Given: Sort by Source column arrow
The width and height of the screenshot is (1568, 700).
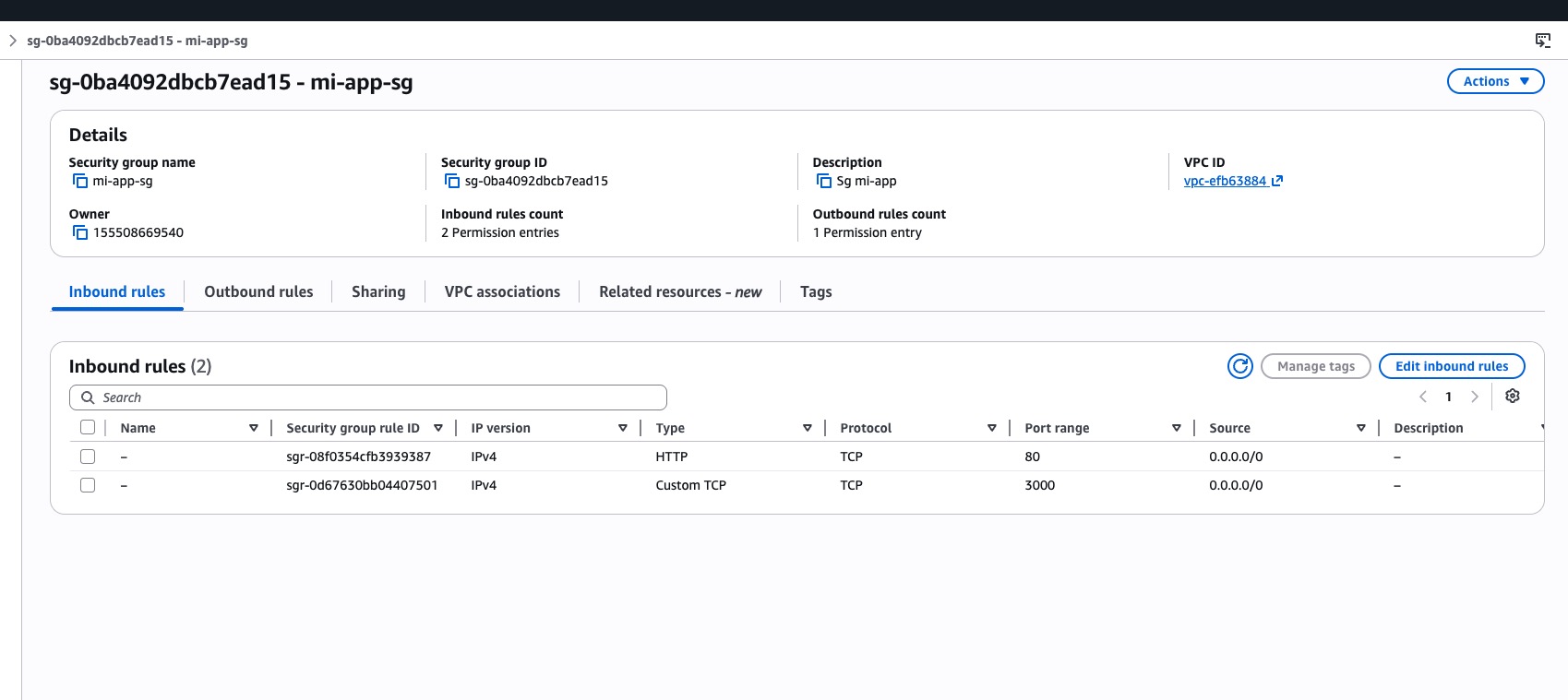Looking at the screenshot, I should tap(1361, 428).
